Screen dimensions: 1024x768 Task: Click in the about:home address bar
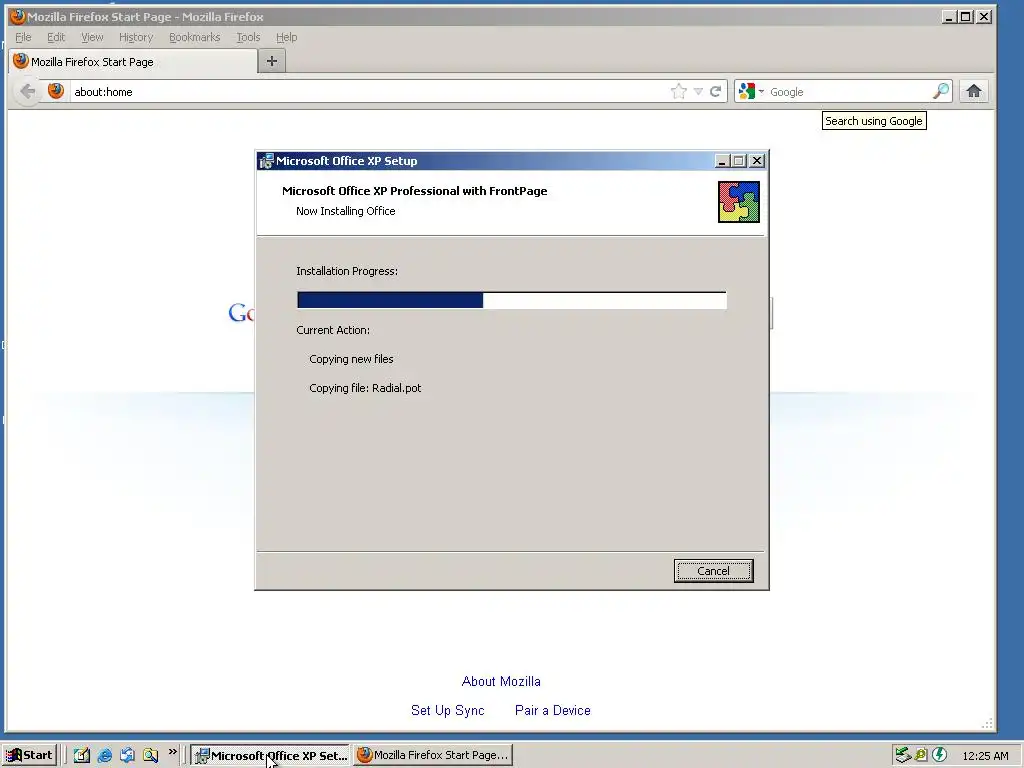pos(369,91)
